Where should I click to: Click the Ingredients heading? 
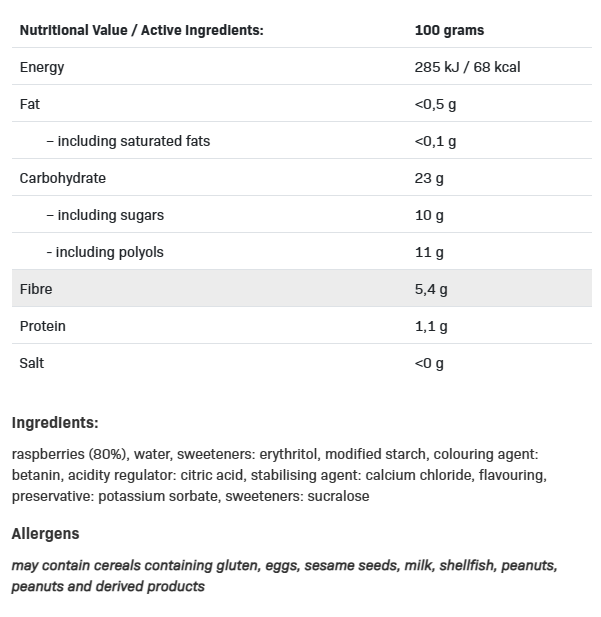click(x=55, y=423)
